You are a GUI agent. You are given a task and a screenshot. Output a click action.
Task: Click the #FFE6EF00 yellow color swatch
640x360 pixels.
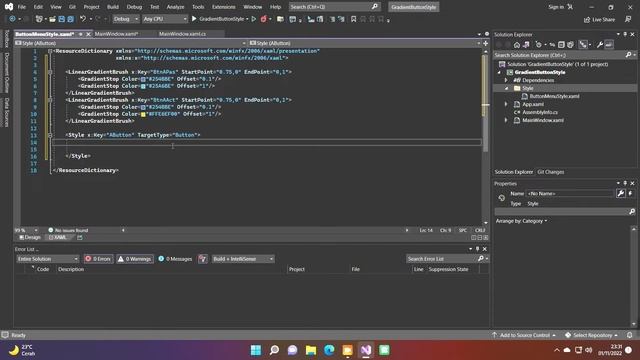(143, 114)
